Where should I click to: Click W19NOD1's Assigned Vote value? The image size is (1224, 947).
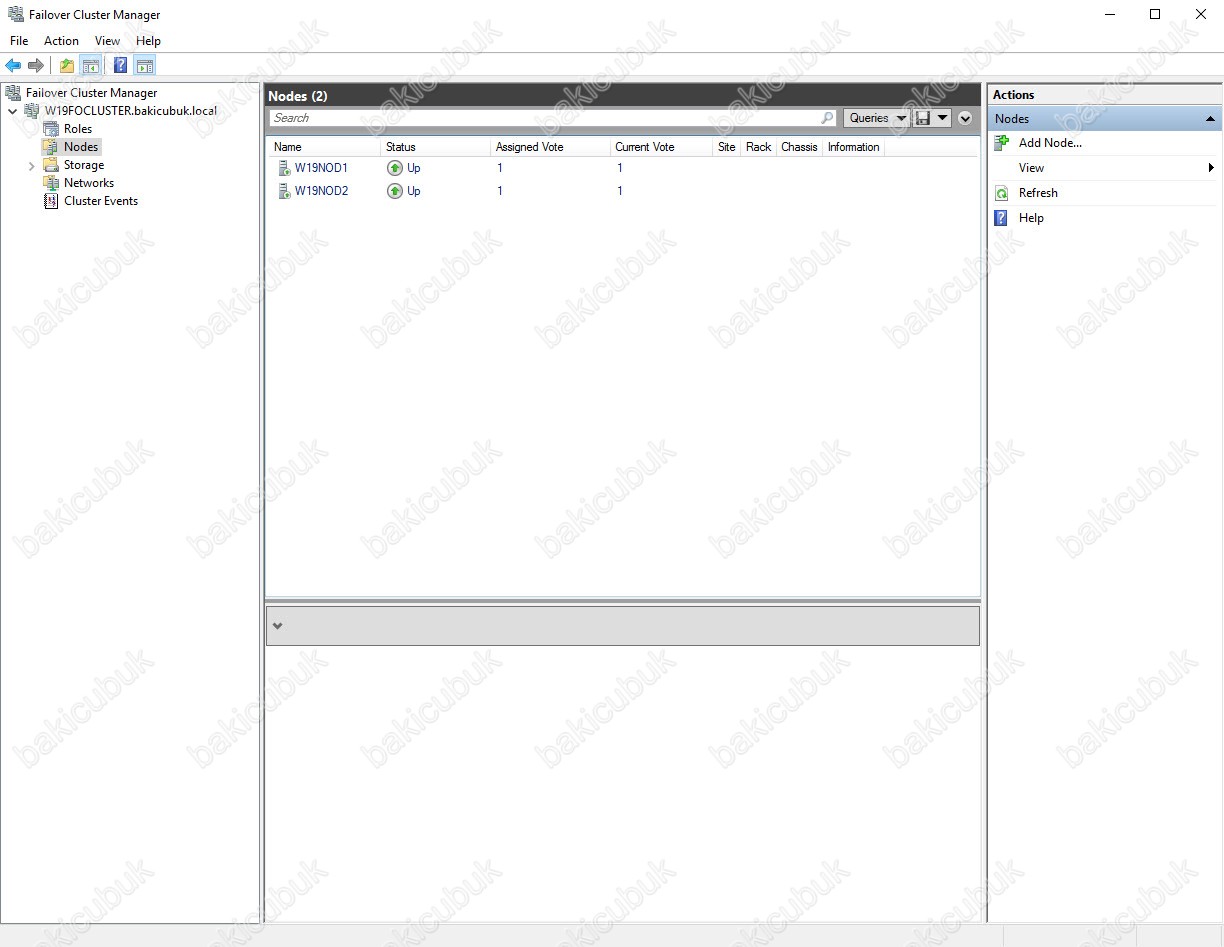(x=500, y=168)
